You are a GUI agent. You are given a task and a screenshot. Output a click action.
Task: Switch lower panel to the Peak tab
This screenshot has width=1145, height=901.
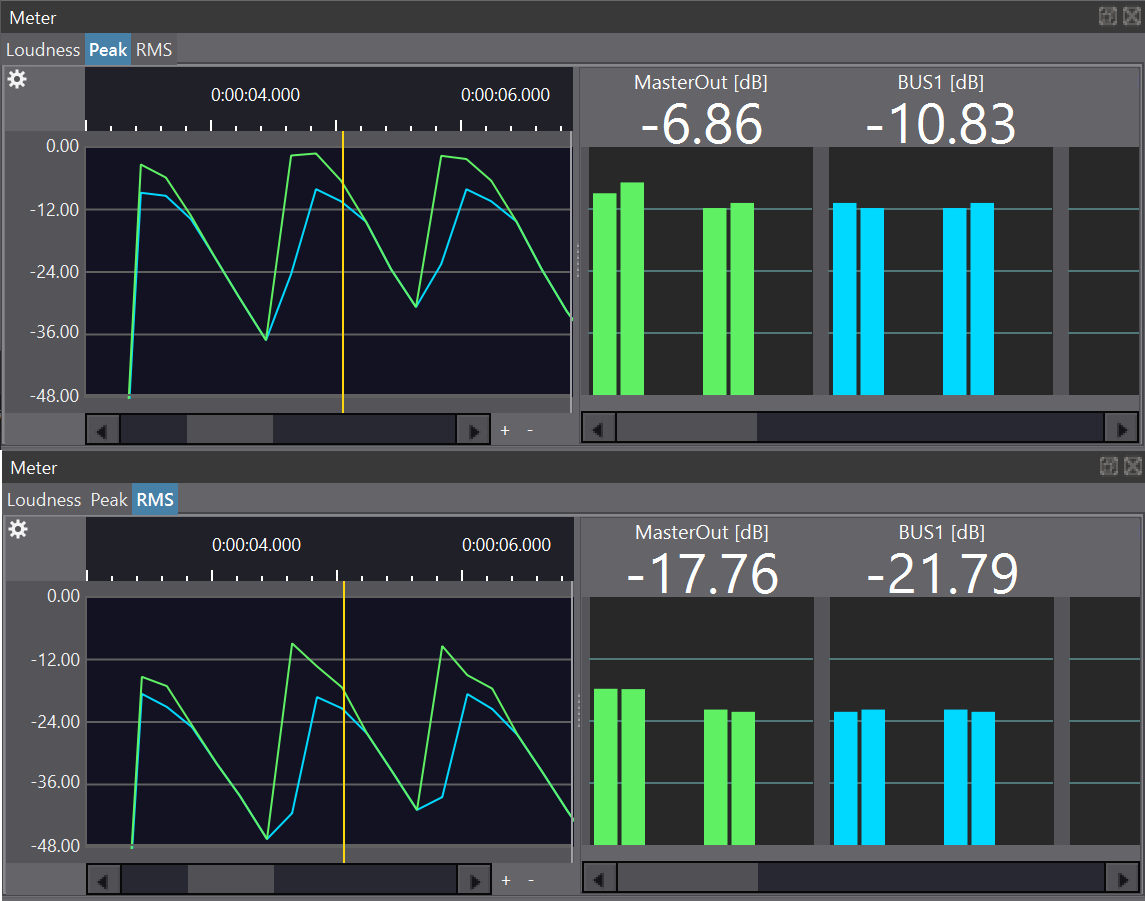coord(109,500)
